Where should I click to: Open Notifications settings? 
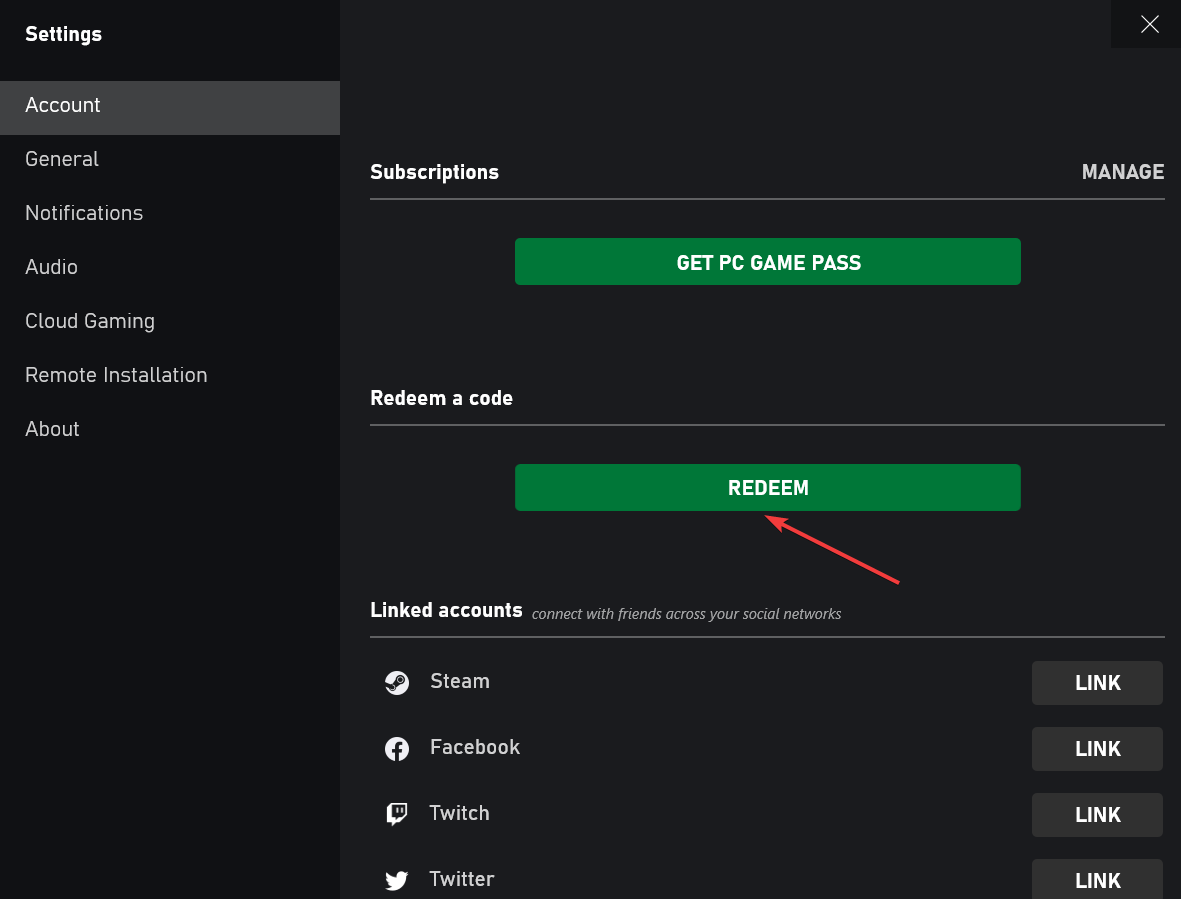pos(169,213)
